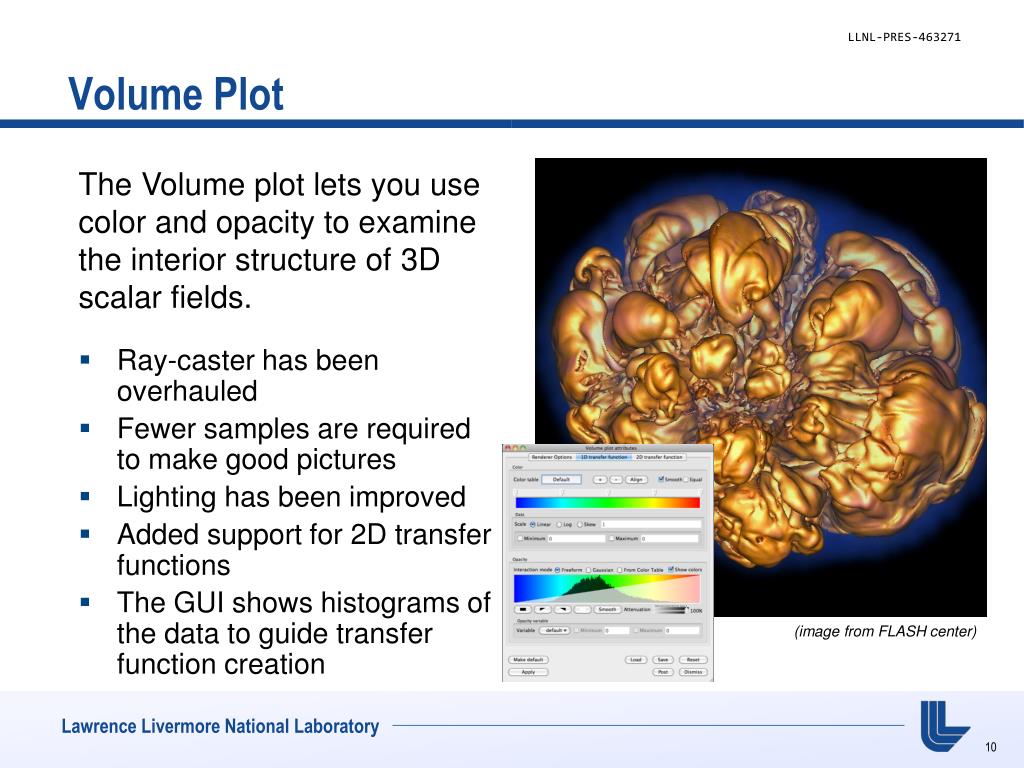Add a color control point with plus button
1024x768 pixels.
coord(600,479)
